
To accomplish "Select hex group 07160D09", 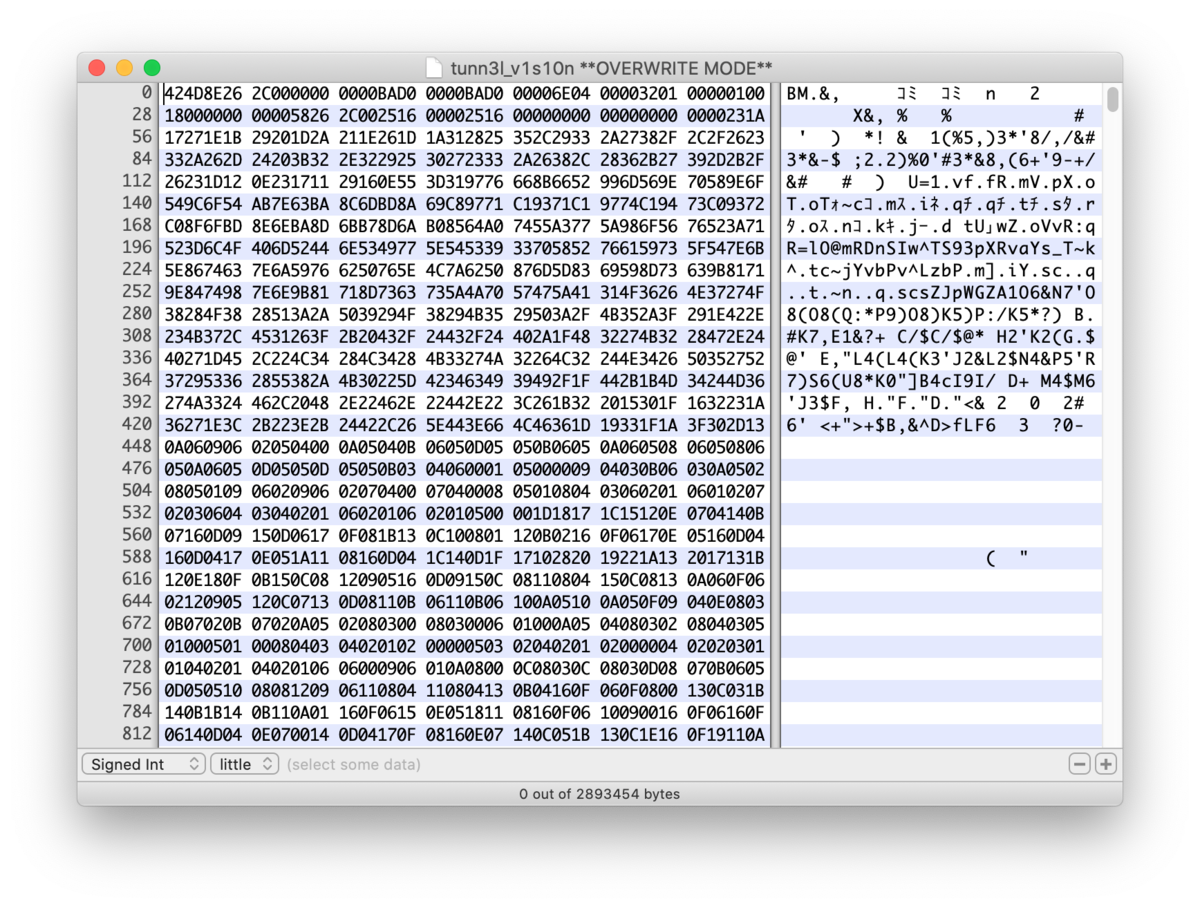I will 203,535.
